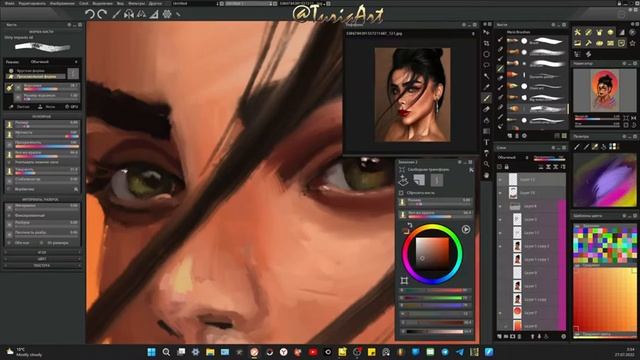Image resolution: width=640 pixels, height=360 pixels.
Task: Adjust the layer opacity slider
Action: [549, 158]
